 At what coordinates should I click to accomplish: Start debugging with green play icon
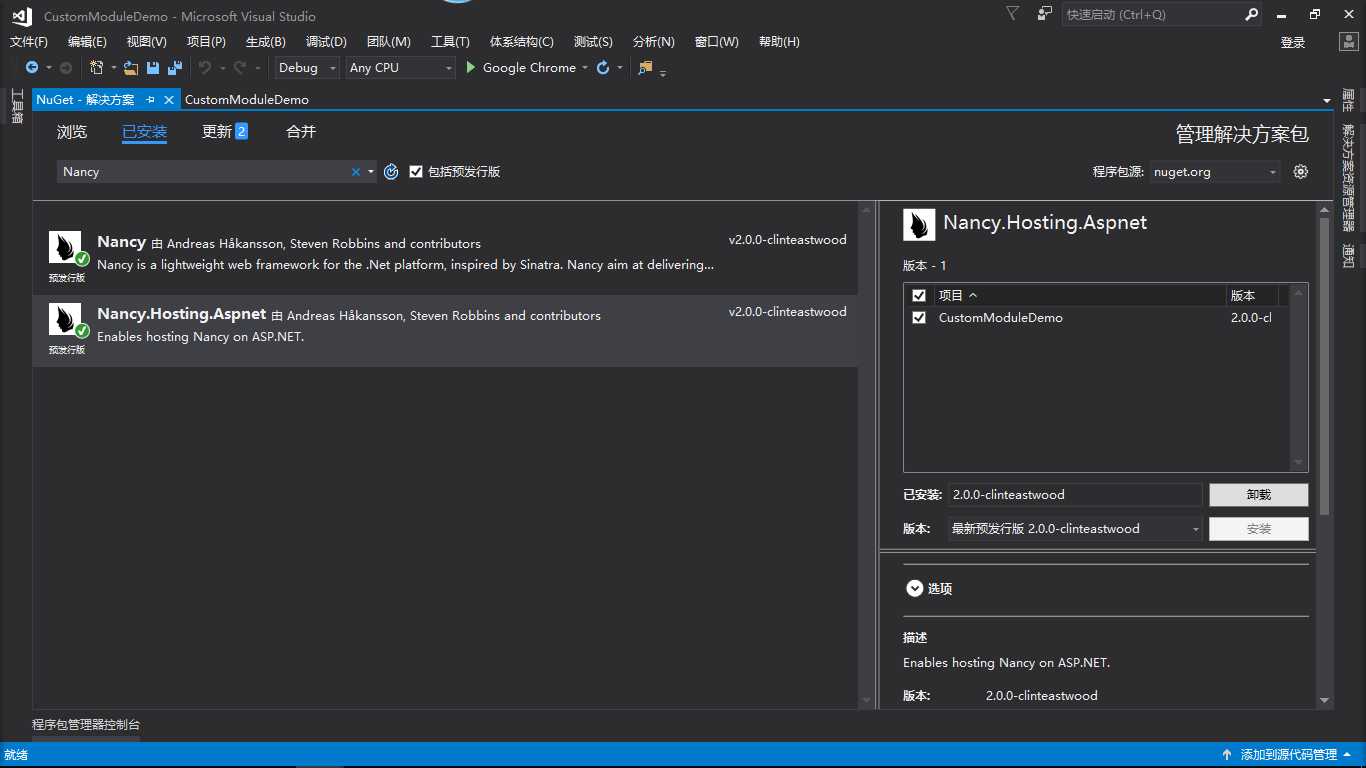point(472,68)
